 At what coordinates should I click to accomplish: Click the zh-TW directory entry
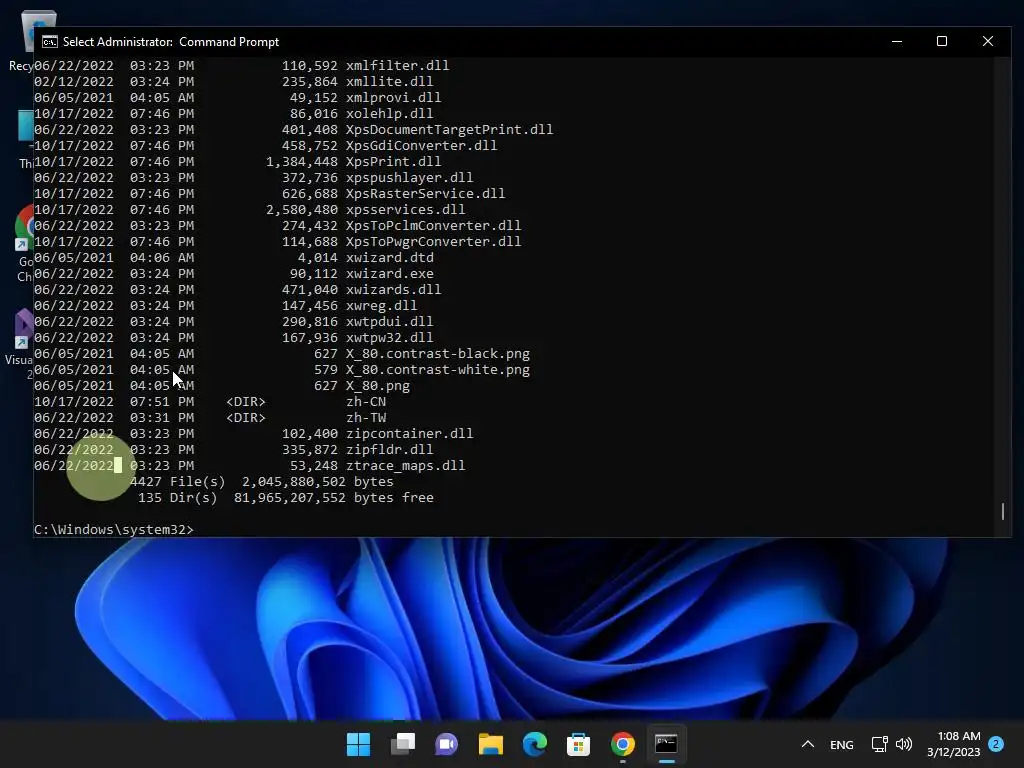coord(366,417)
